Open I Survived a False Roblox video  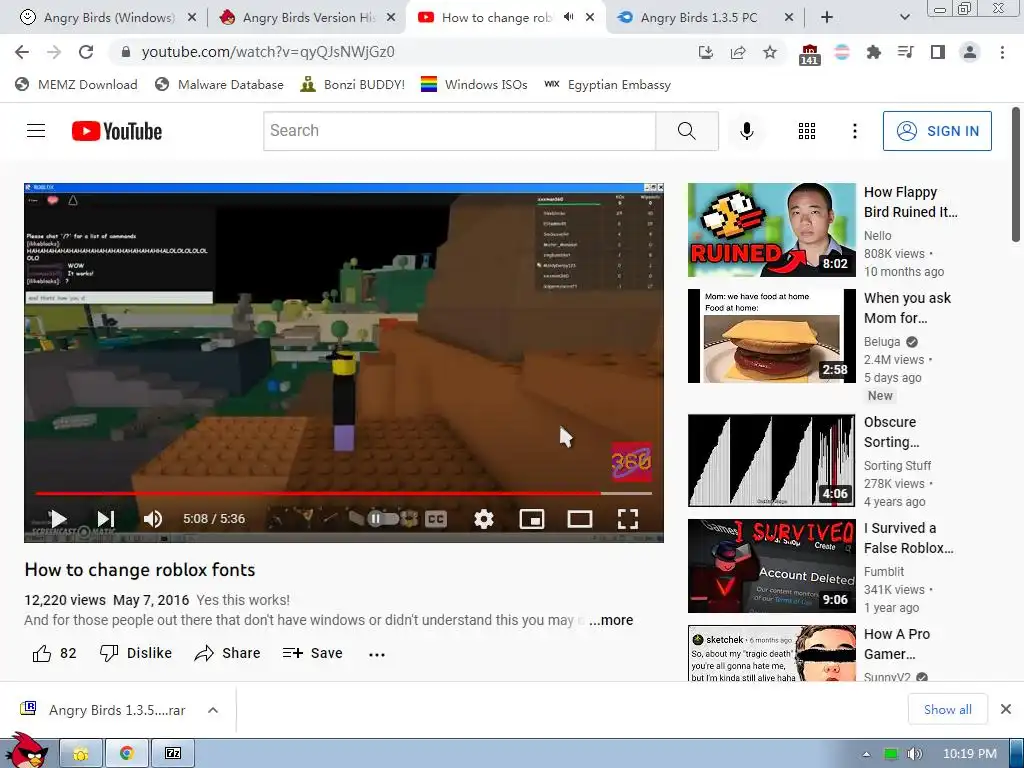908,537
